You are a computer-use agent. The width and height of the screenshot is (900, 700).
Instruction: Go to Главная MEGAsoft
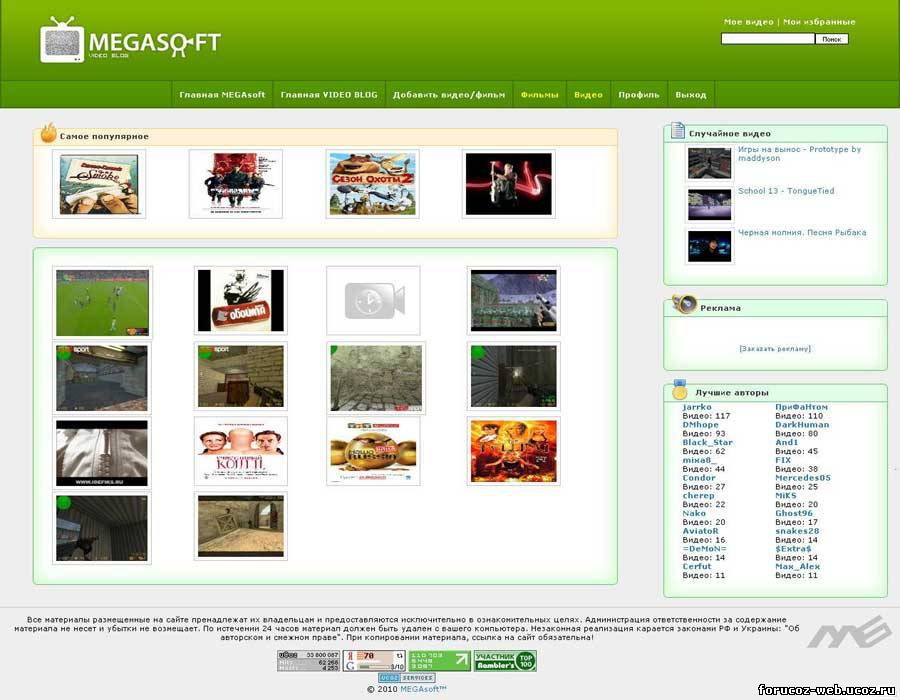tap(222, 95)
